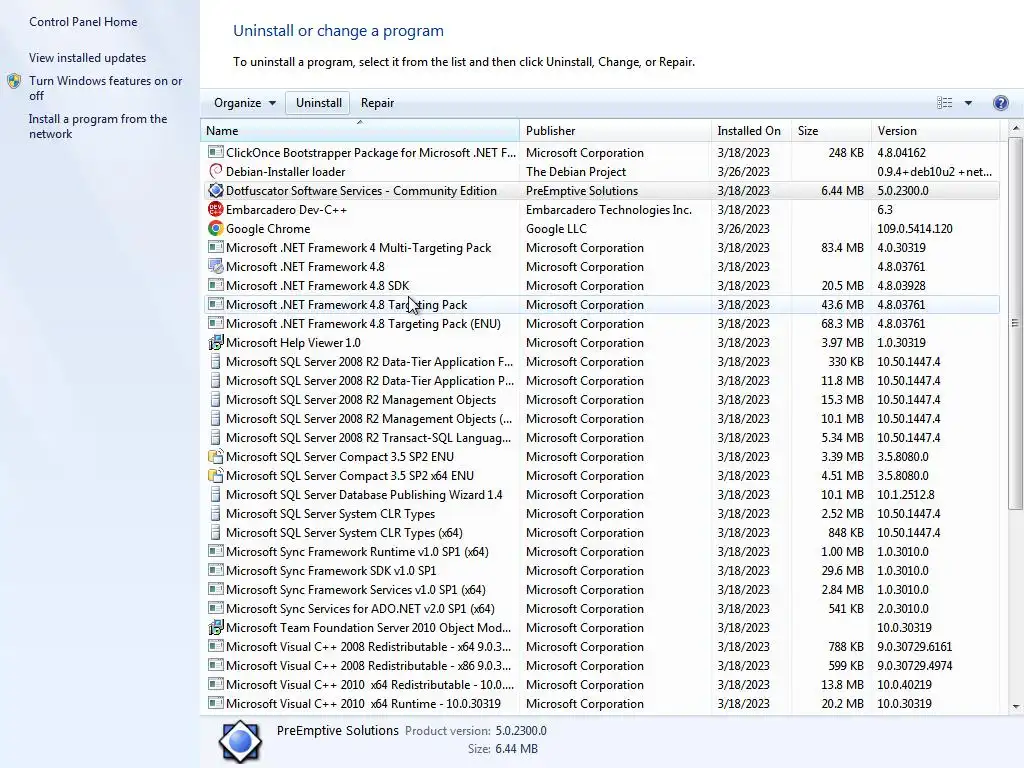This screenshot has width=1024, height=768.
Task: Sort by the Name column header
Action: 360,131
